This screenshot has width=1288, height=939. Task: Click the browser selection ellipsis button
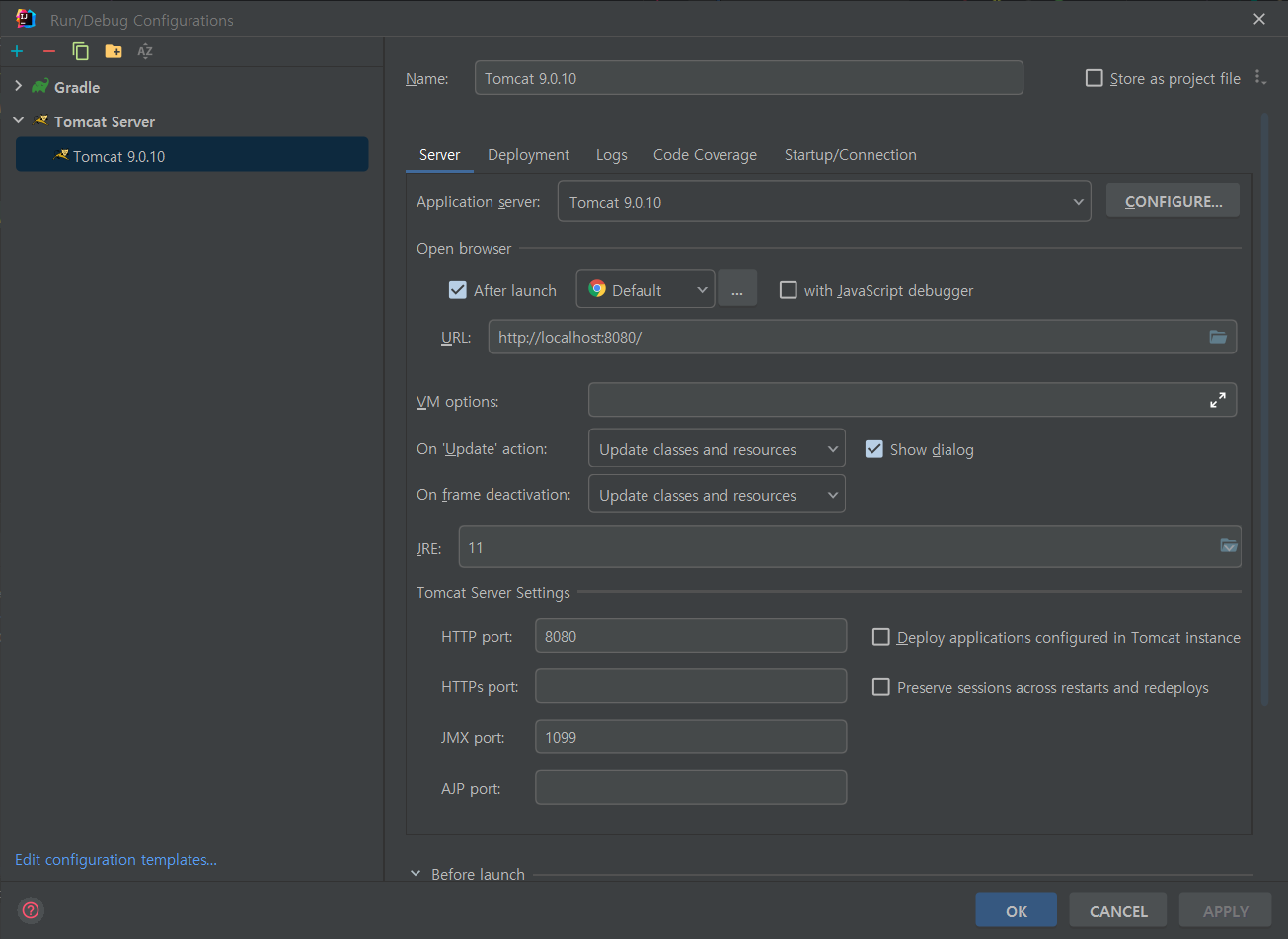point(737,288)
